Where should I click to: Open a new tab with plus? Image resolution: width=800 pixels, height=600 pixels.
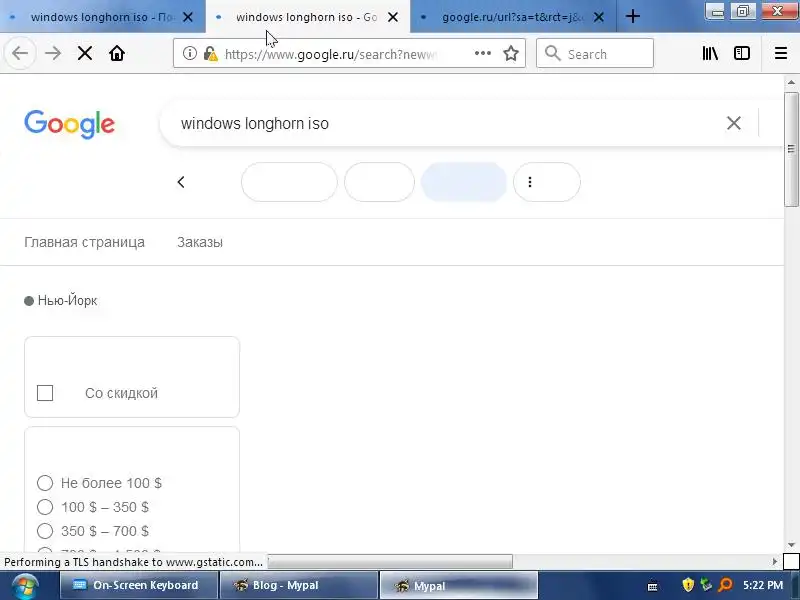click(633, 16)
